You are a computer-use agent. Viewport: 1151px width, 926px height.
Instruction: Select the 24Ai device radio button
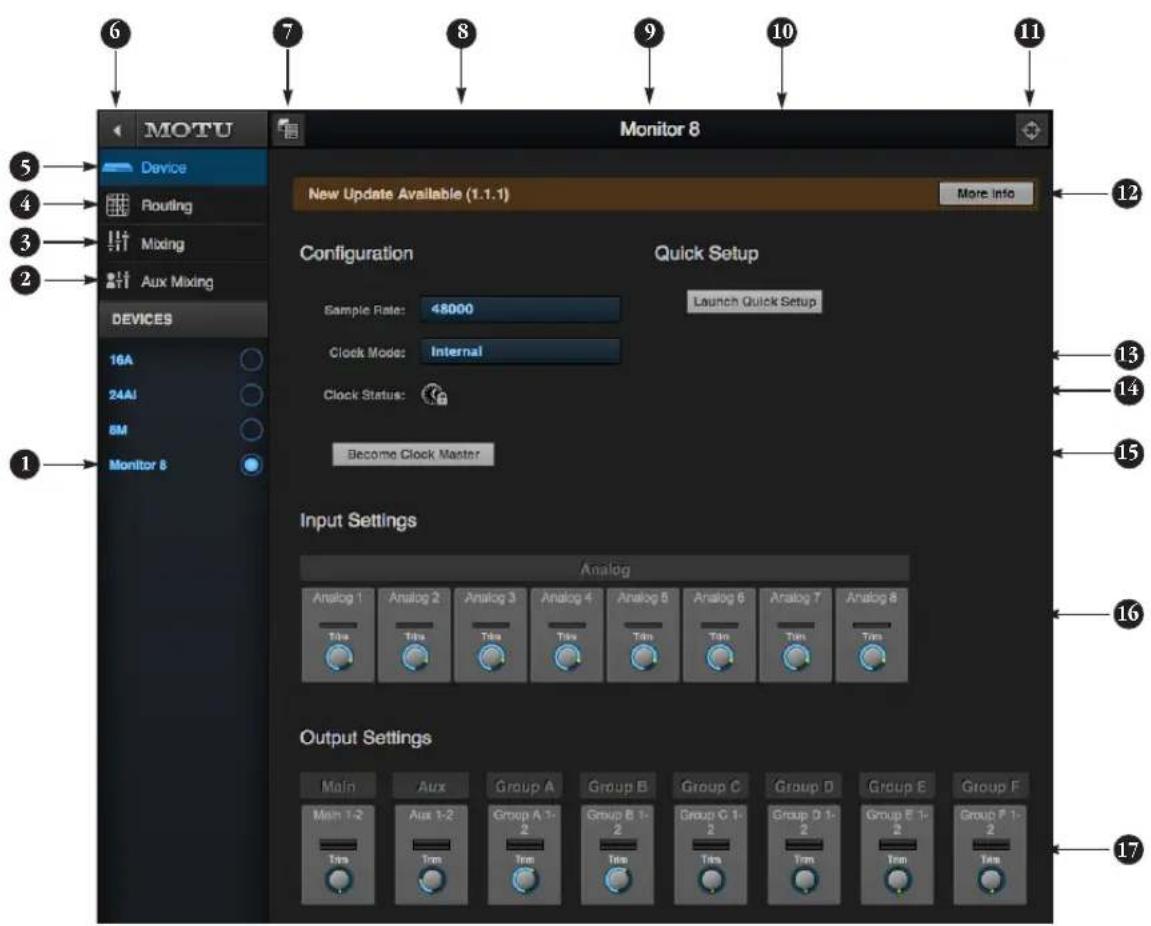(x=251, y=395)
